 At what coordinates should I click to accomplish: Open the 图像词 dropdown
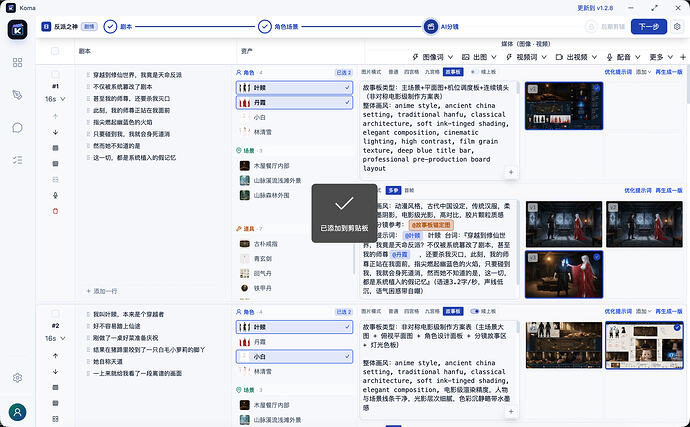(433, 57)
